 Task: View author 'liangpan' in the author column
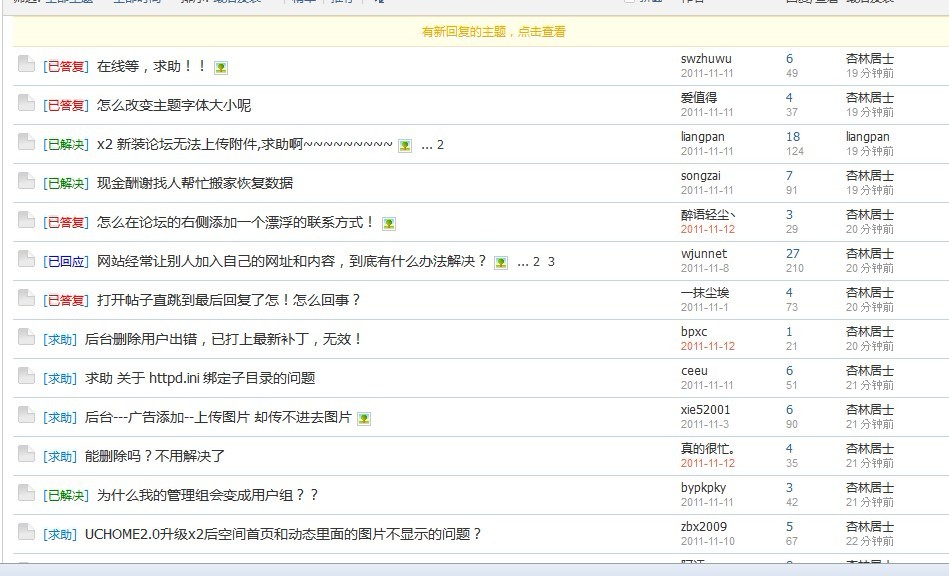click(x=703, y=137)
